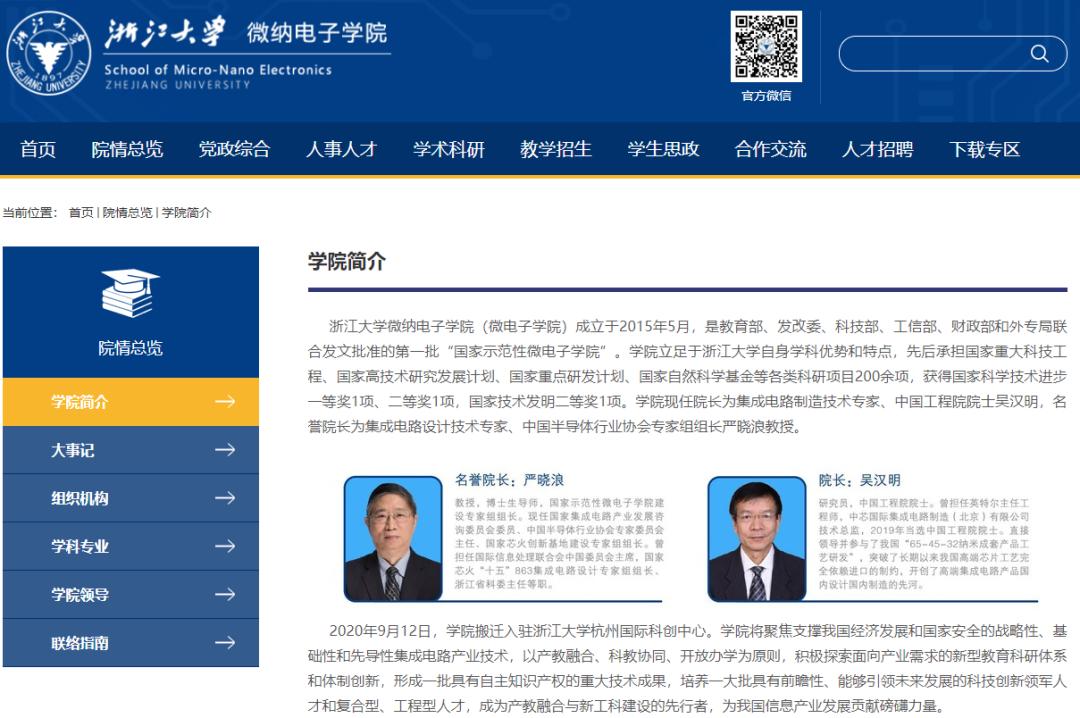The width and height of the screenshot is (1080, 718).
Task: Switch to the 教学招生 section
Action: pos(556,148)
